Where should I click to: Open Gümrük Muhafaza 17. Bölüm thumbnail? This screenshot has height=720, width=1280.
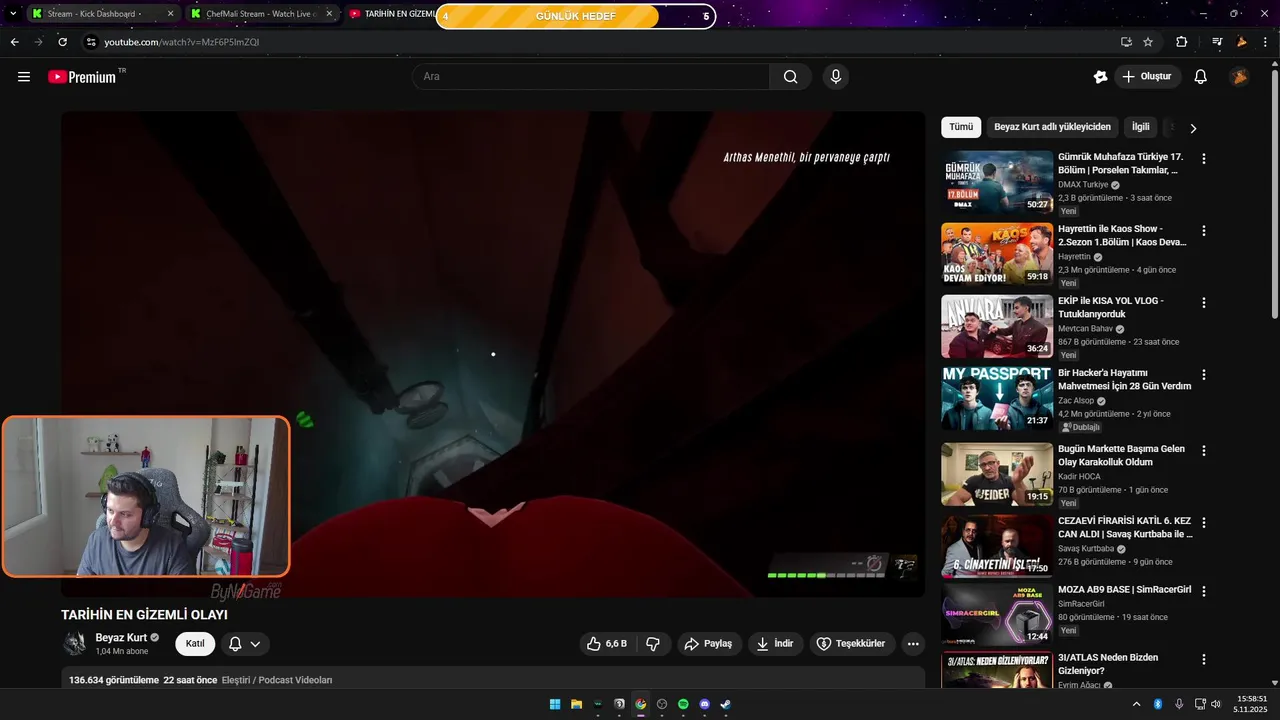point(997,182)
